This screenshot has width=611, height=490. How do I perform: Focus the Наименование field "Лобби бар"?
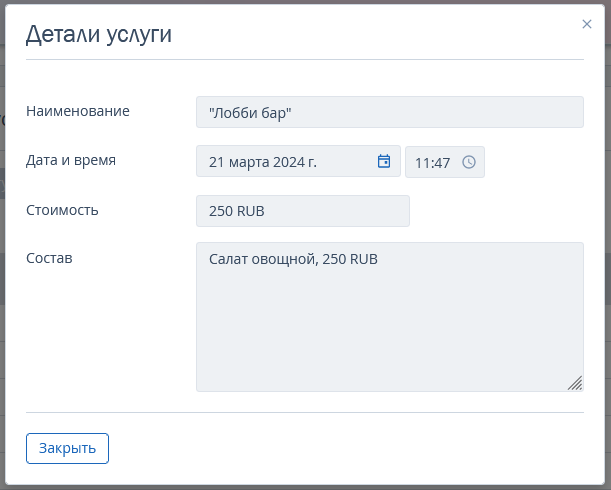(390, 112)
